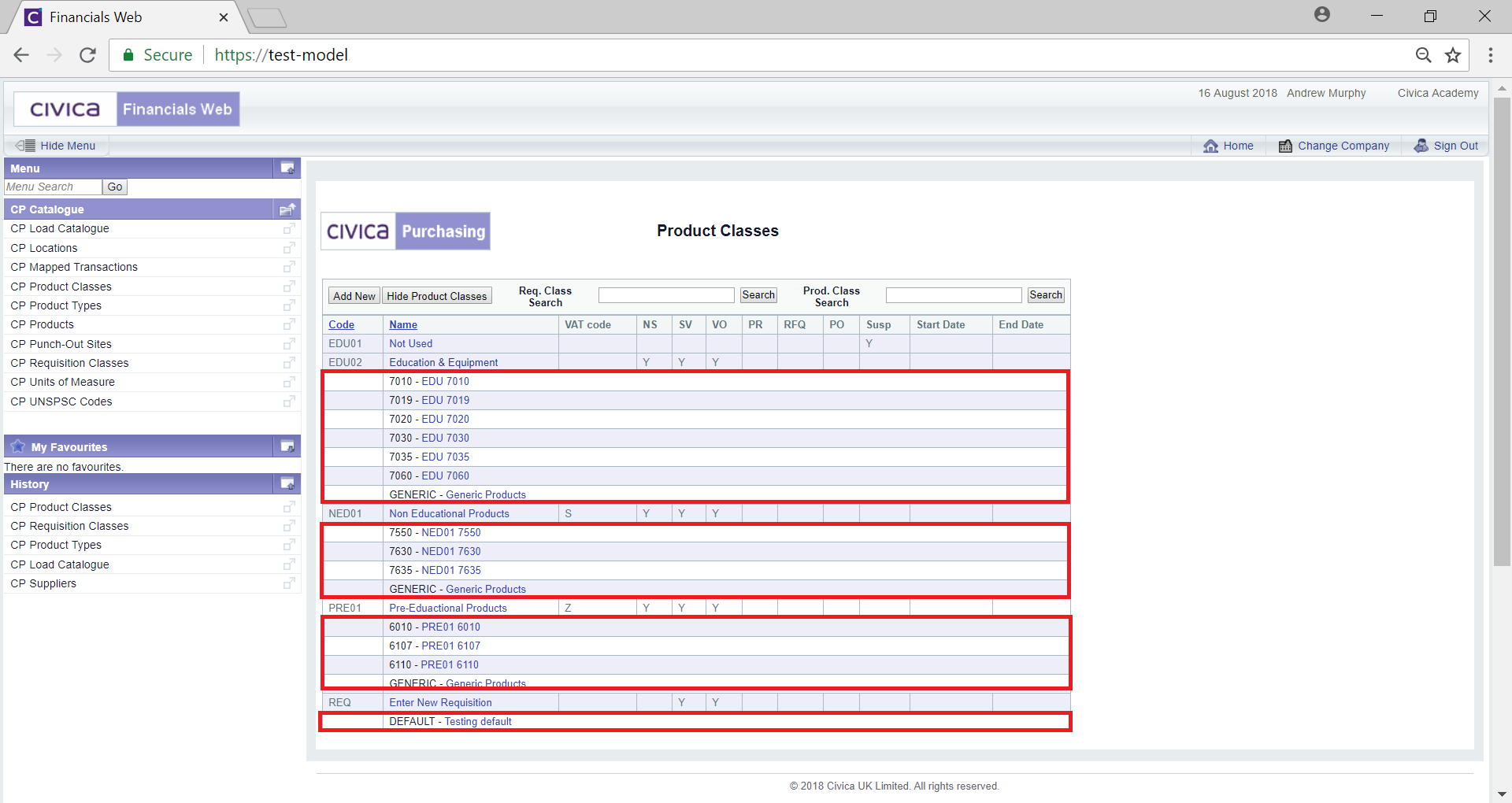Screen dimensions: 1512x803
Task: Open CP Punch-Out Sites popout icon
Action: pos(289,344)
